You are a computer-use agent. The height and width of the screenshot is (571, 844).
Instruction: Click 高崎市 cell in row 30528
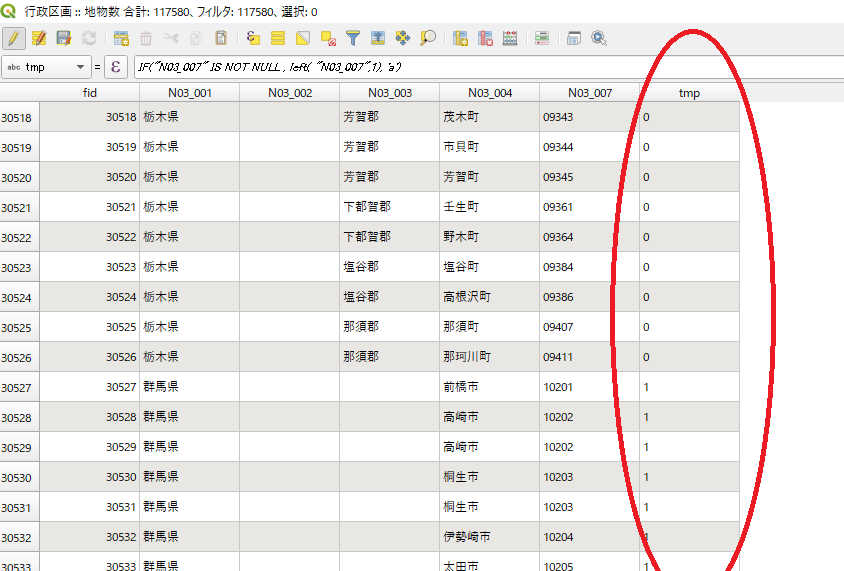490,417
